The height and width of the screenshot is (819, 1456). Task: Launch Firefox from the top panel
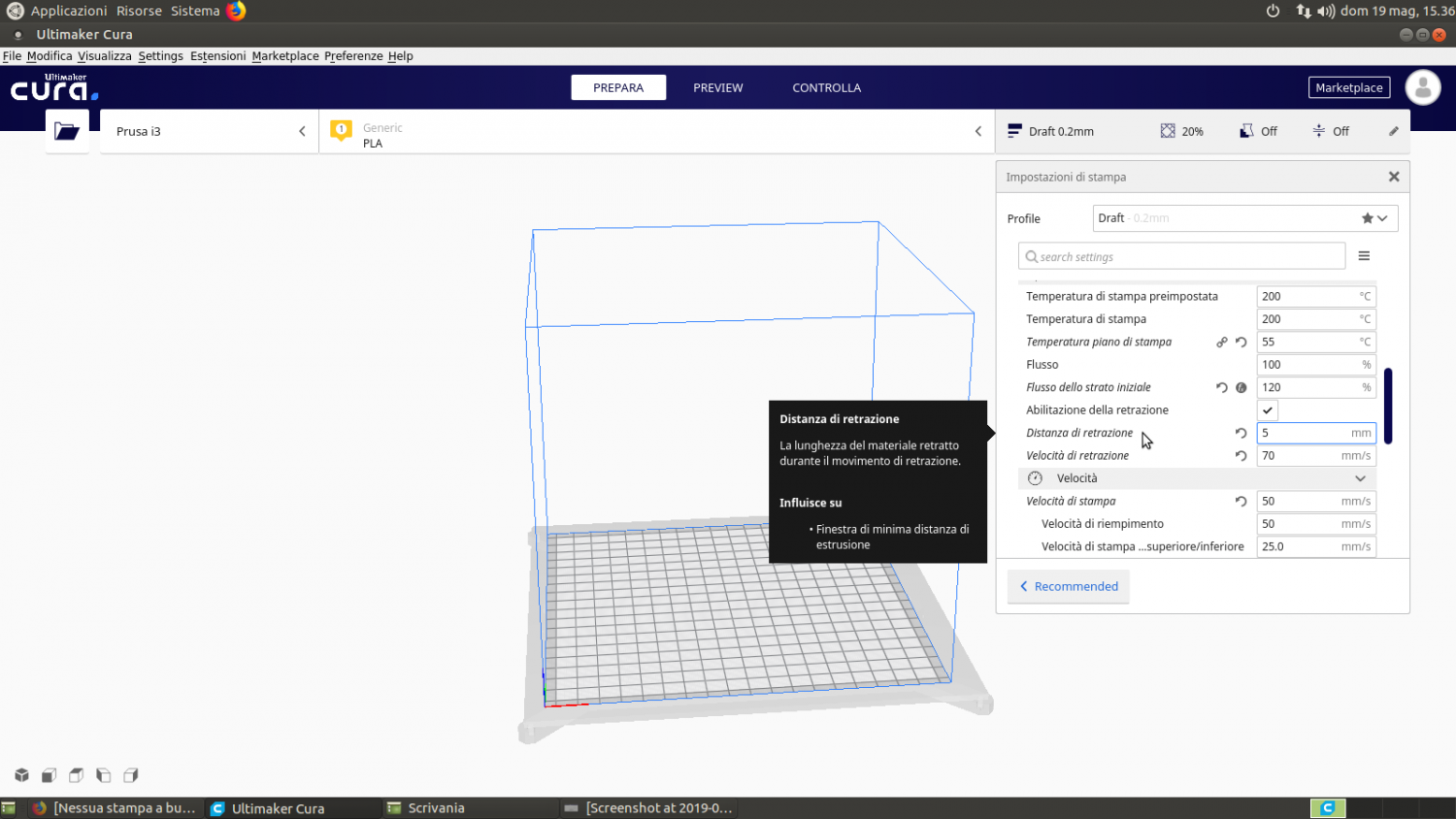coord(236,11)
